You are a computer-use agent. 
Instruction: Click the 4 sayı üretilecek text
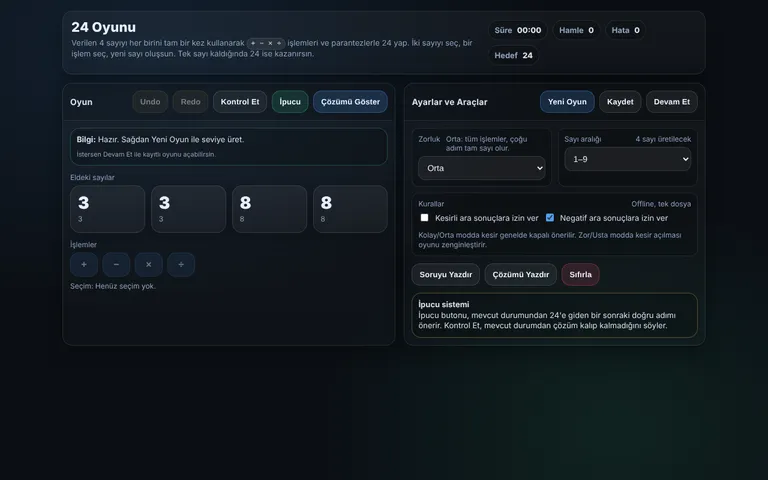coord(663,139)
